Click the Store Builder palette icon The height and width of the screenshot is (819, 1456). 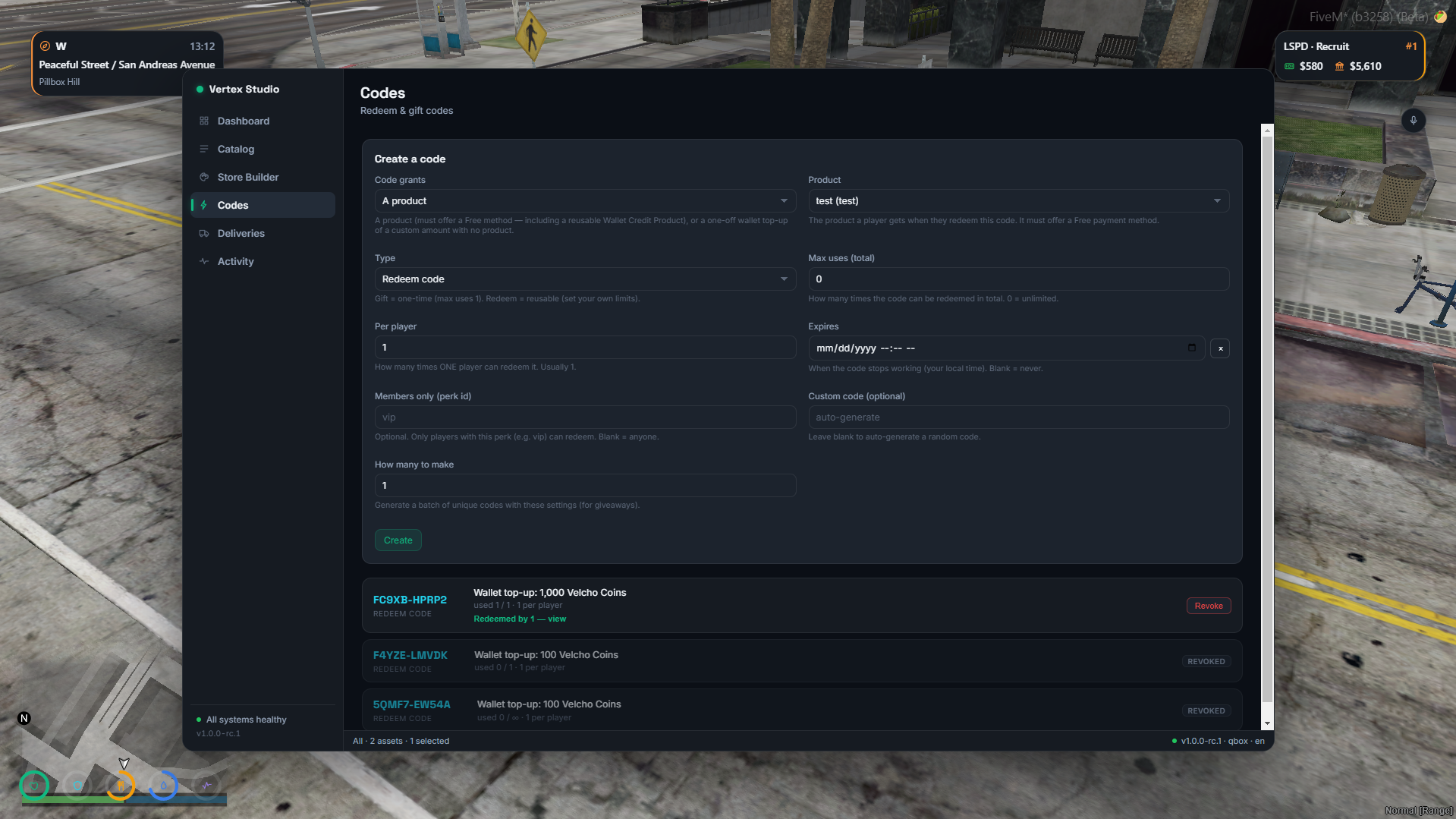click(x=204, y=178)
